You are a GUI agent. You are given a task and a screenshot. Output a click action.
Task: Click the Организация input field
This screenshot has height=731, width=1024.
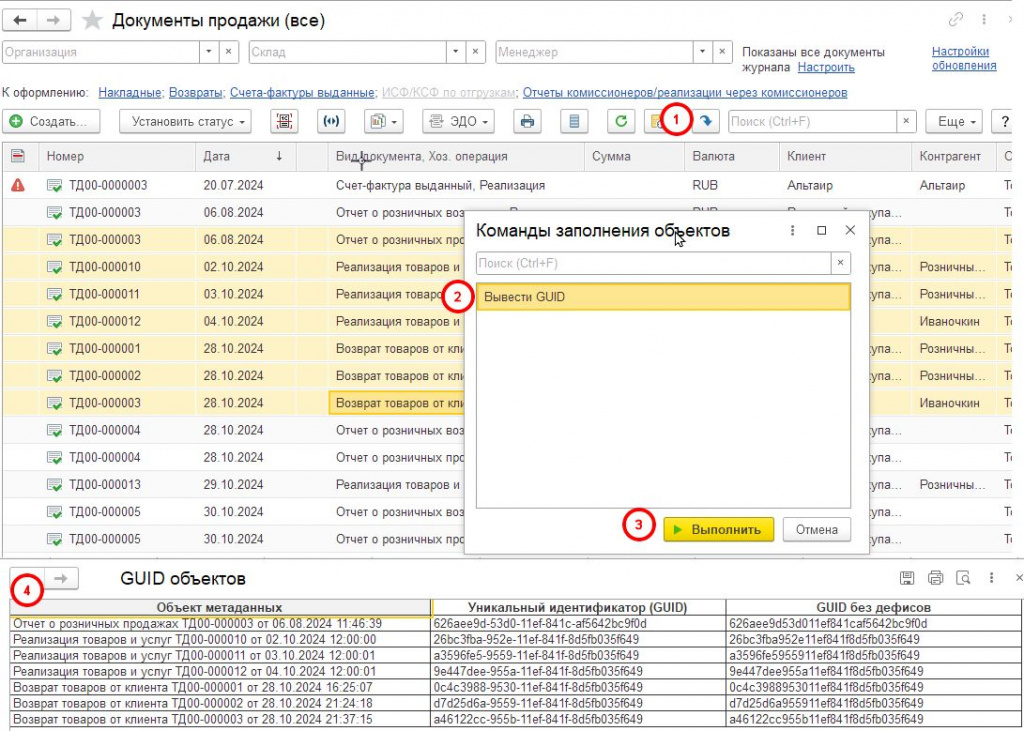pyautogui.click(x=101, y=52)
